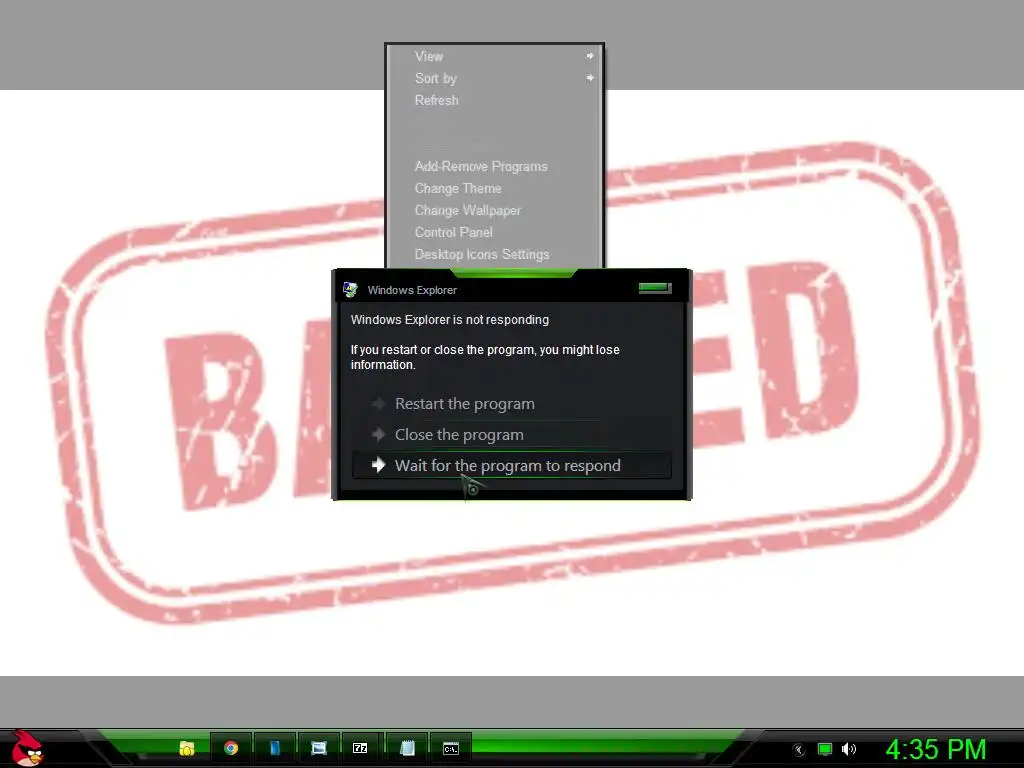Click the green monitor tray icon
Screen dimensions: 1024x768
point(825,749)
